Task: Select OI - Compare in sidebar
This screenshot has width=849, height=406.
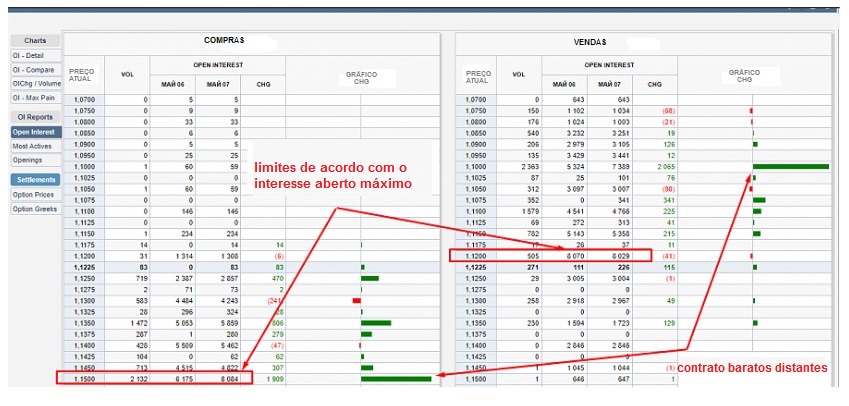Action: pos(30,69)
